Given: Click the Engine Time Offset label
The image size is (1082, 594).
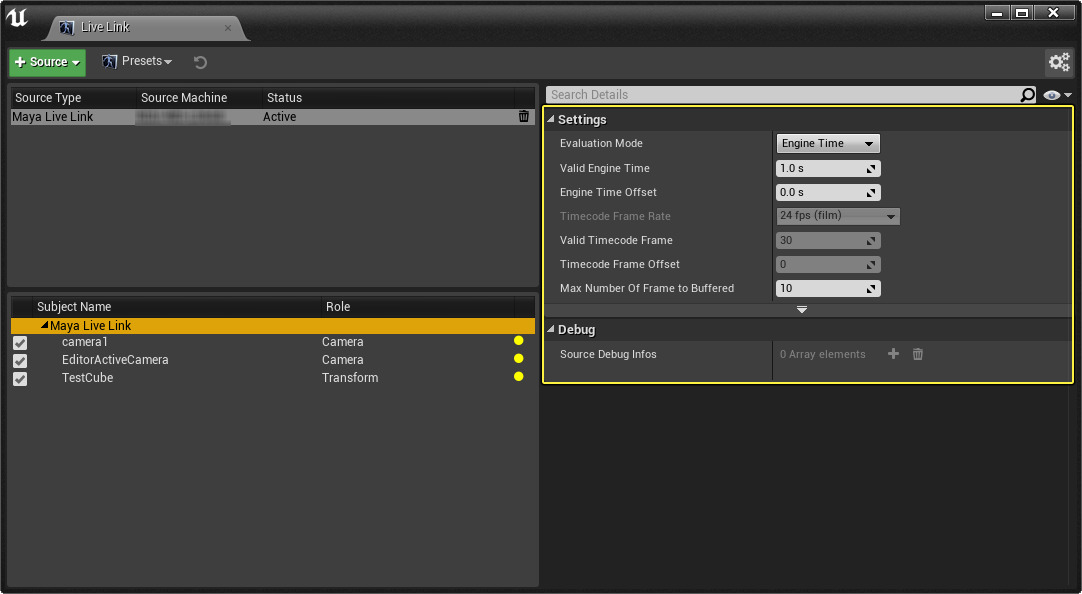Looking at the screenshot, I should click(608, 192).
